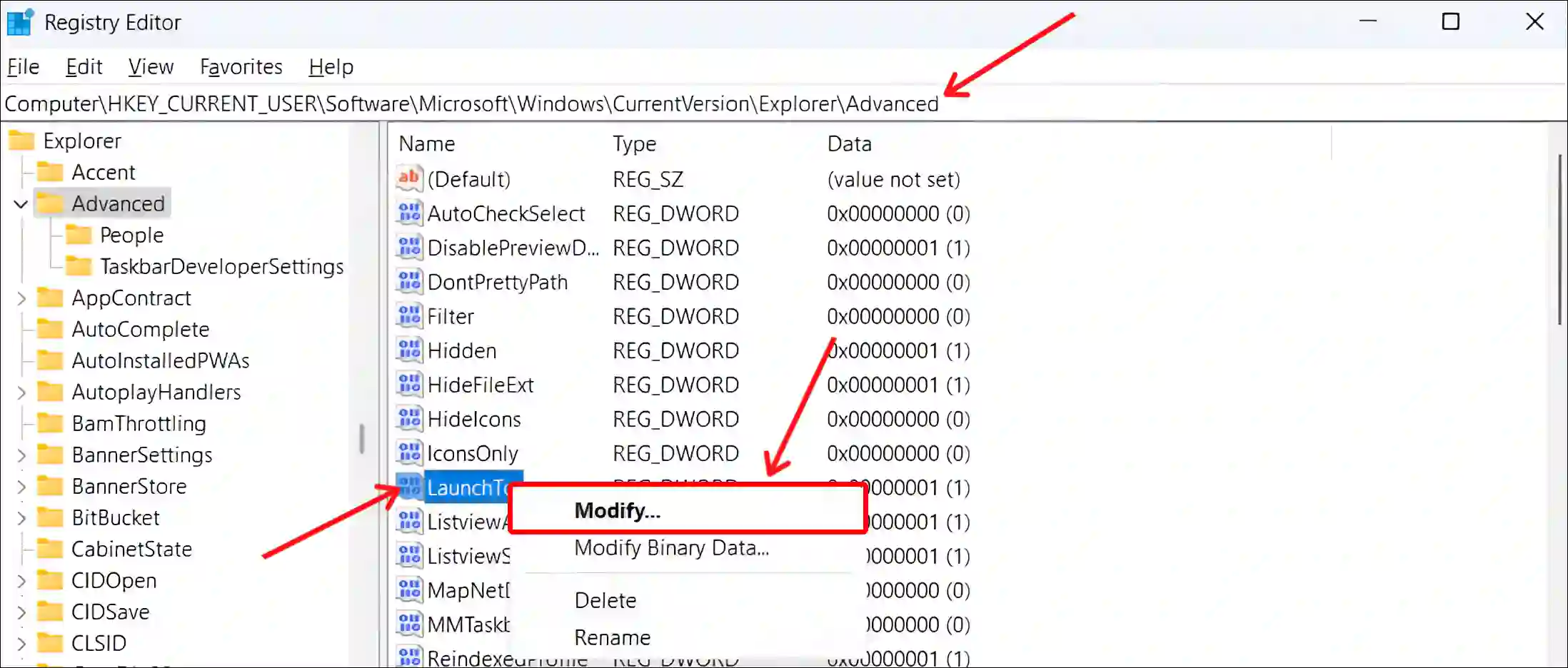
Task: Click the Data column header
Action: point(850,143)
